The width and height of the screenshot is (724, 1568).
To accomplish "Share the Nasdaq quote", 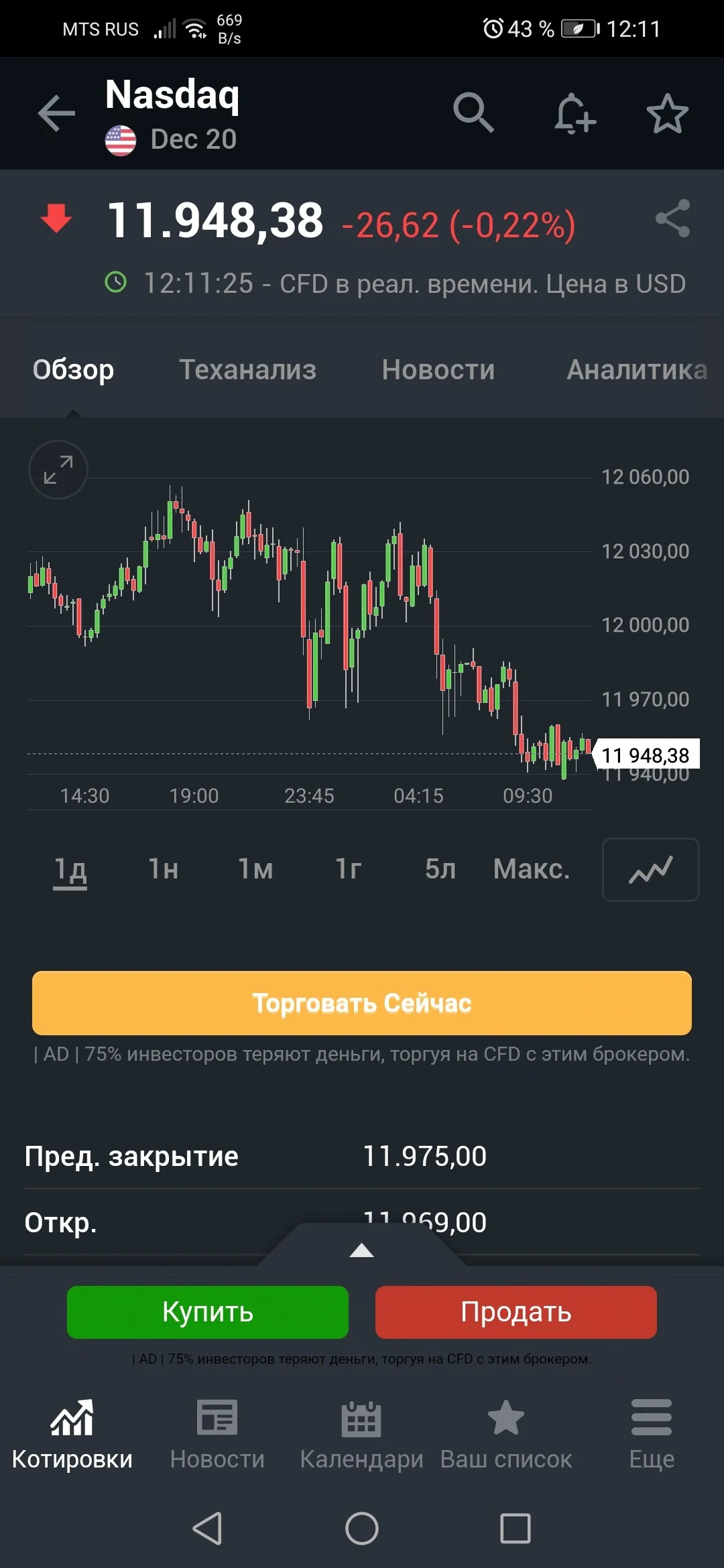I will [672, 218].
